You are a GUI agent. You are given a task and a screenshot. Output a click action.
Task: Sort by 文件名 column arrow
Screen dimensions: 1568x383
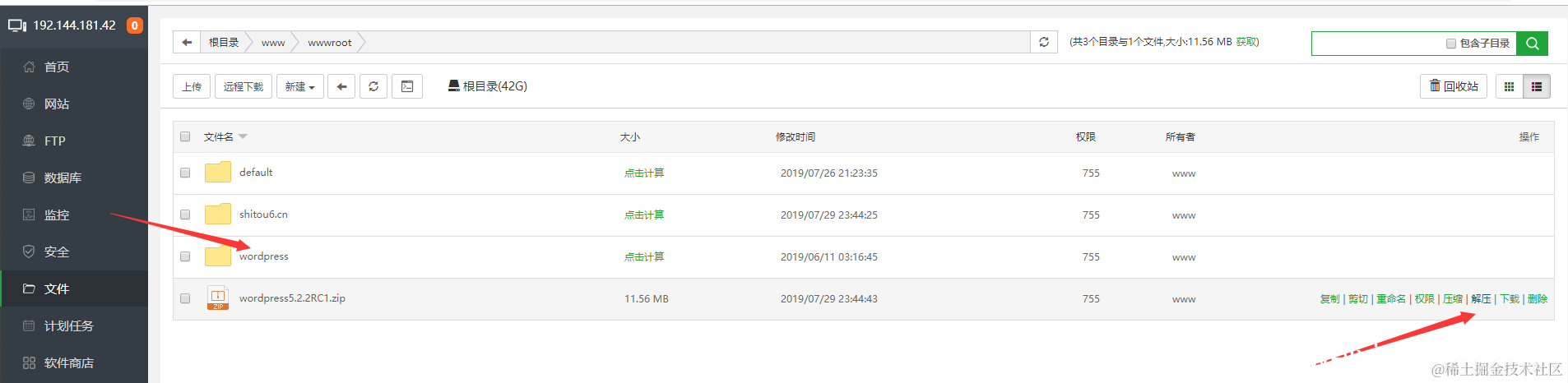coord(243,136)
